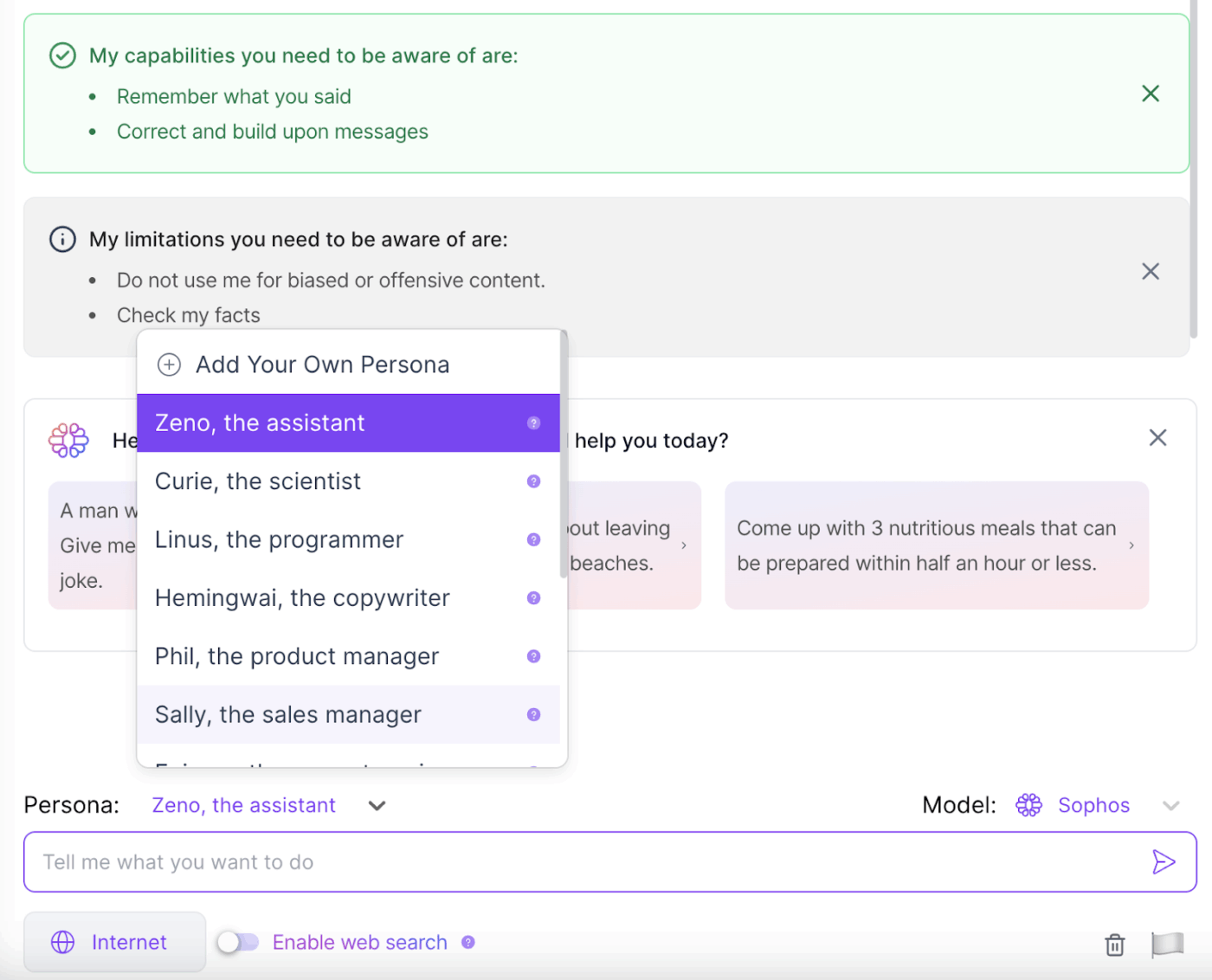Viewport: 1212px width, 980px height.
Task: Click the brain logo icon in the greeting card
Action: [x=68, y=440]
